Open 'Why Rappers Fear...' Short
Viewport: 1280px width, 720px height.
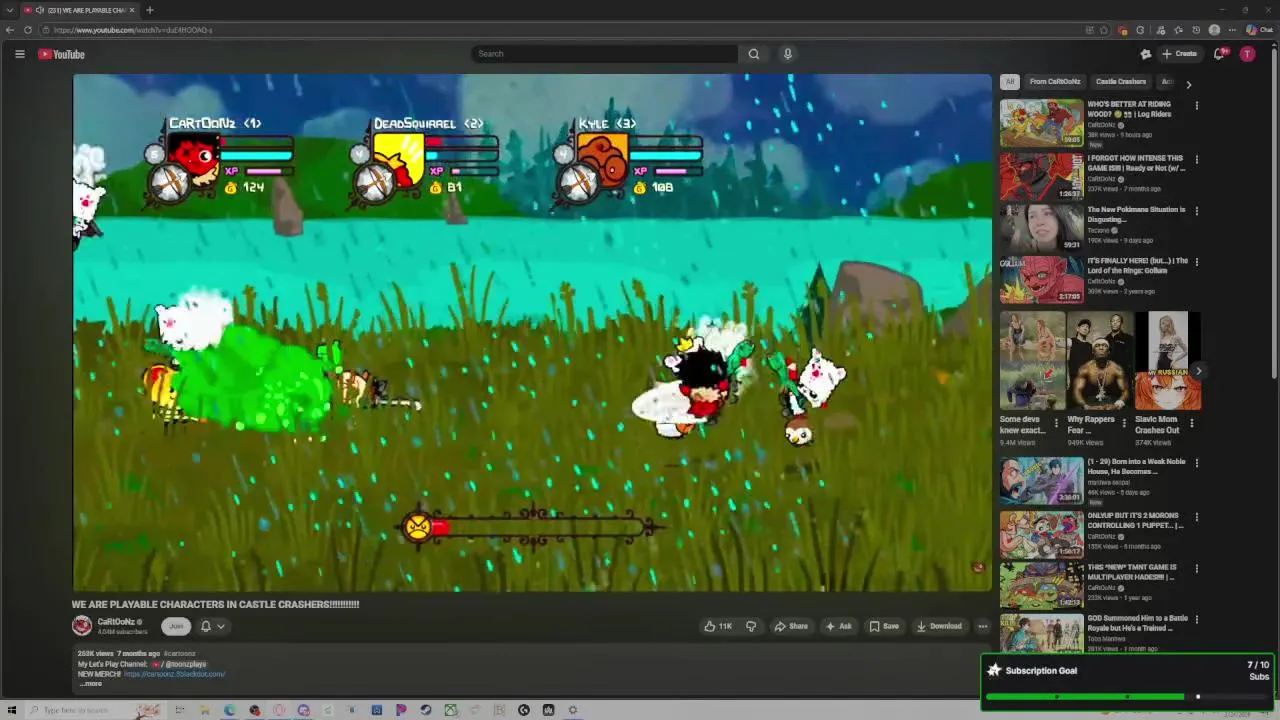tap(1100, 361)
